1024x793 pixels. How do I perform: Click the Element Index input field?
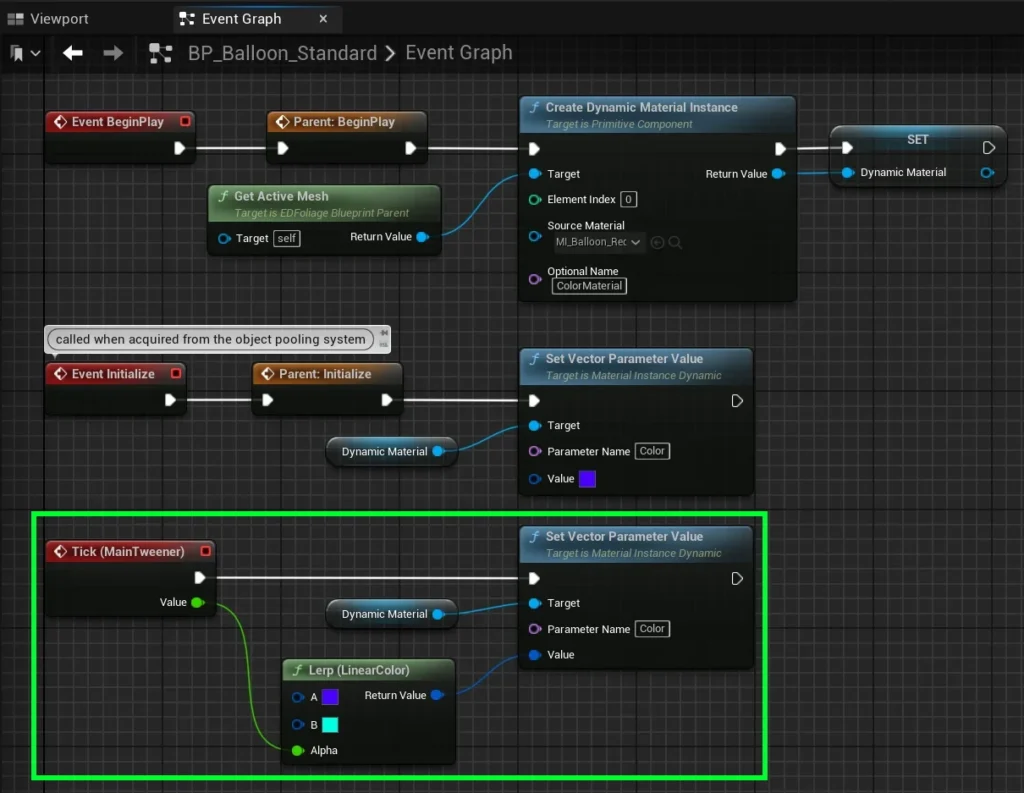point(628,200)
